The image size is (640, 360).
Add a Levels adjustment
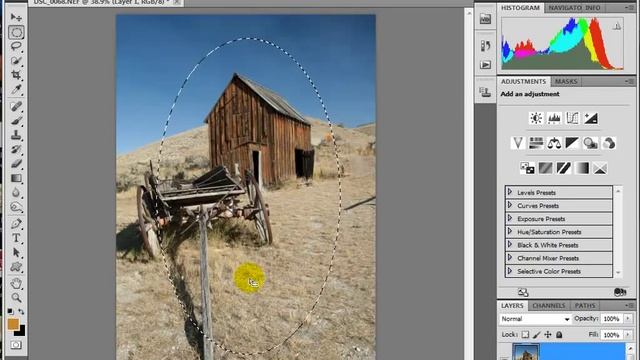[x=554, y=118]
